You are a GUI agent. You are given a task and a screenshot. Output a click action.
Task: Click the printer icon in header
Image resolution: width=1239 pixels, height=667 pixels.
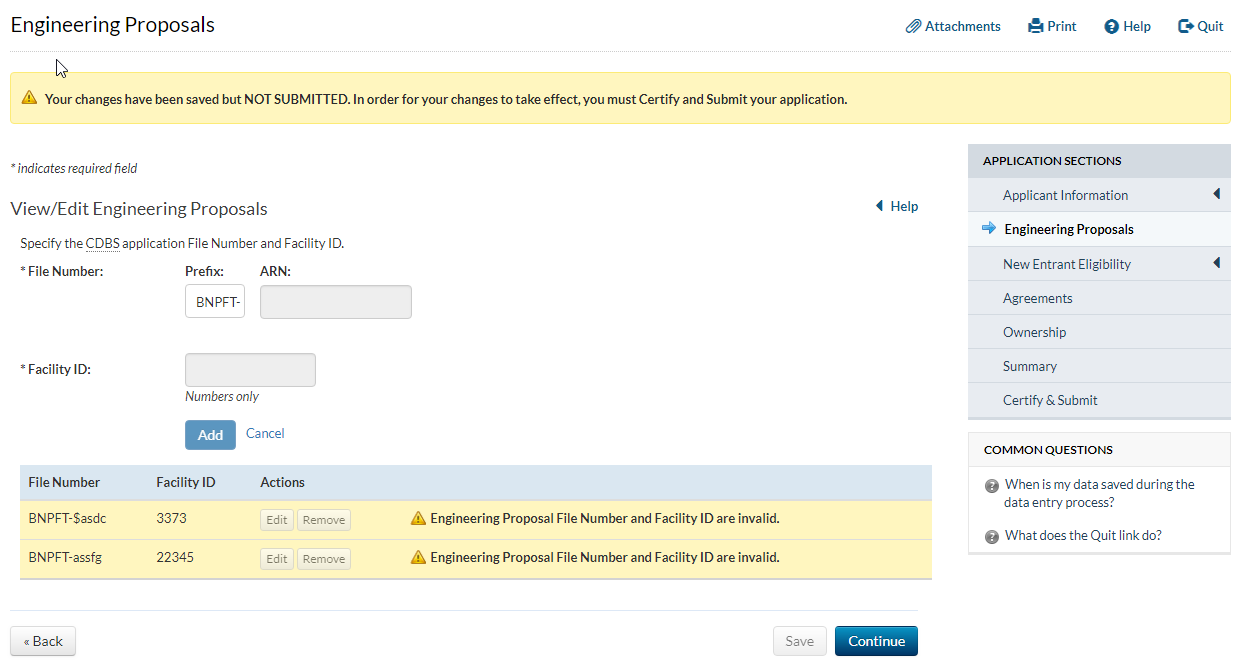1035,27
